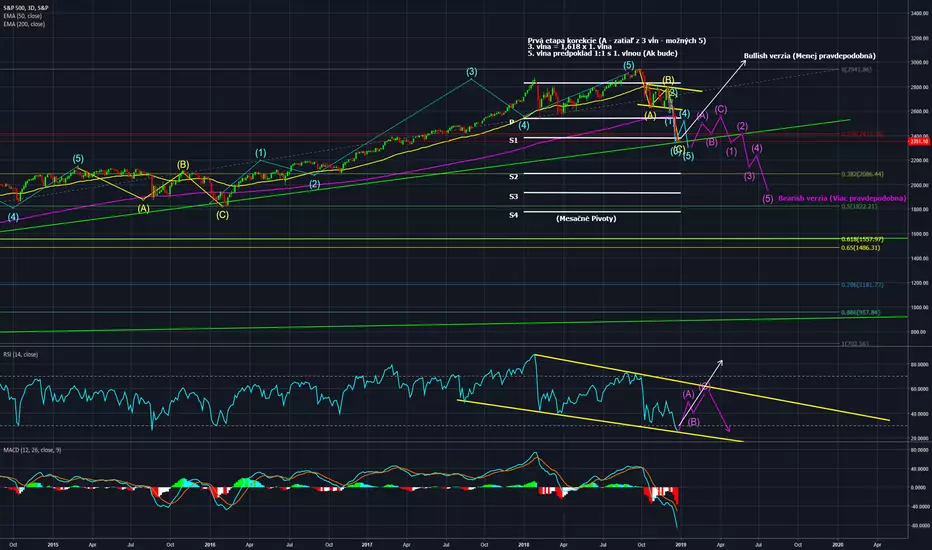Select yellow wave (B) label in late 2015

[182, 165]
